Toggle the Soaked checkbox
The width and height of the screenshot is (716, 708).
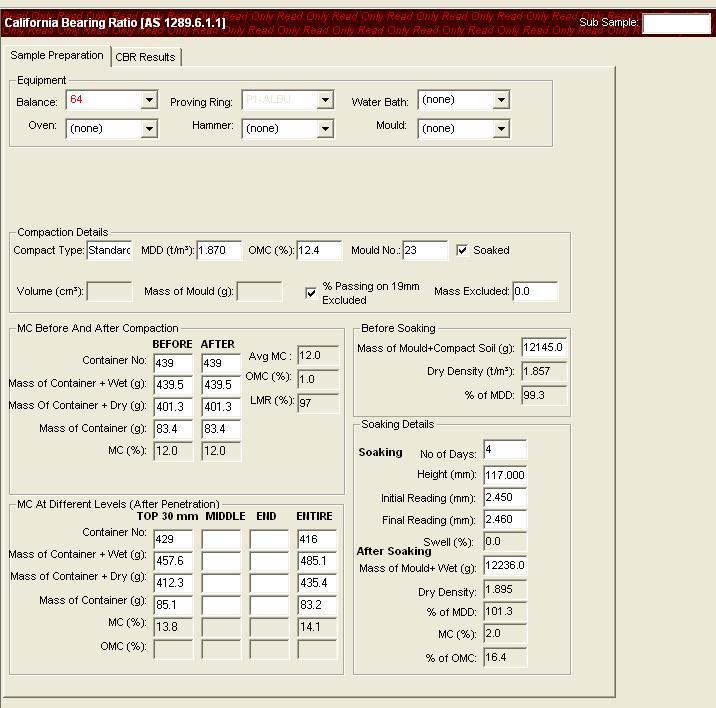point(462,250)
